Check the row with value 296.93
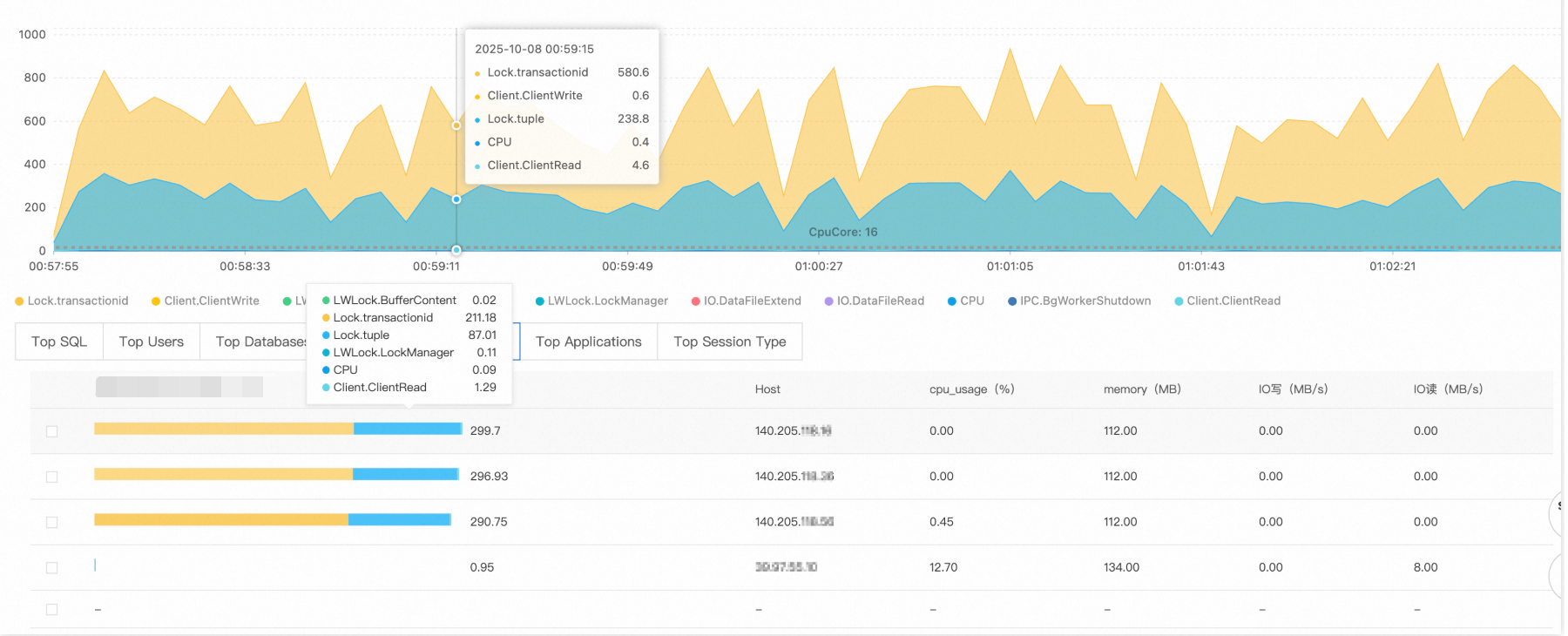Image resolution: width=1568 pixels, height=636 pixels. (52, 477)
